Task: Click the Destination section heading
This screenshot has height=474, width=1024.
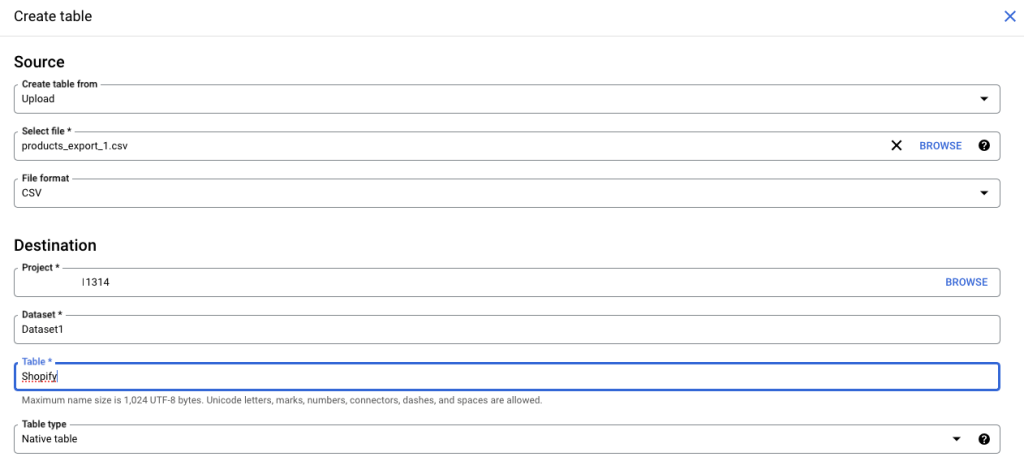Action: point(55,245)
